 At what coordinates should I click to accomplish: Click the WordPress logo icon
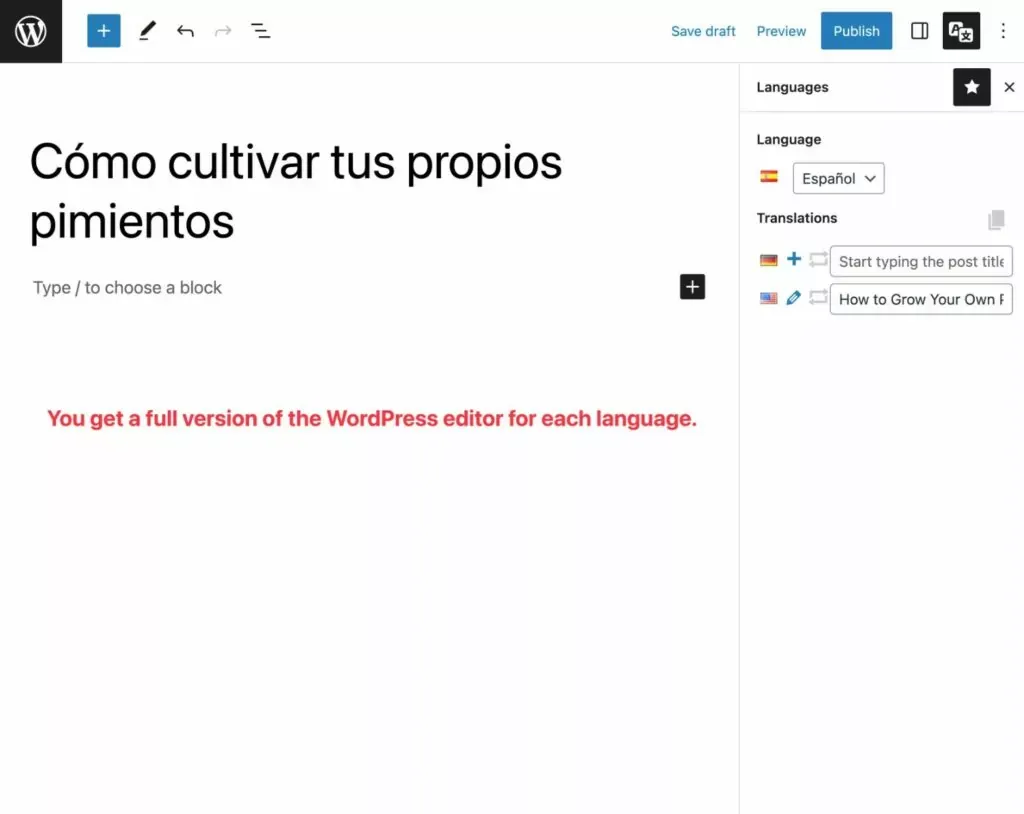(31, 31)
